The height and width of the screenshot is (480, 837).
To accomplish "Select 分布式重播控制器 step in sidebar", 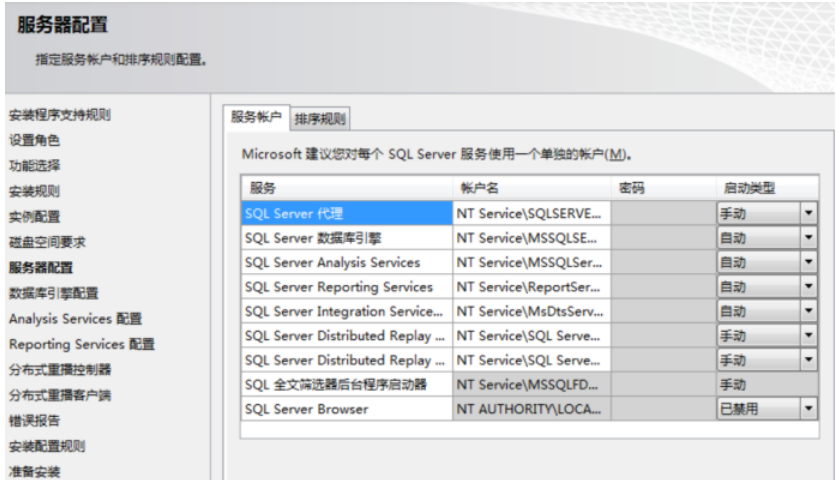I will [x=60, y=369].
